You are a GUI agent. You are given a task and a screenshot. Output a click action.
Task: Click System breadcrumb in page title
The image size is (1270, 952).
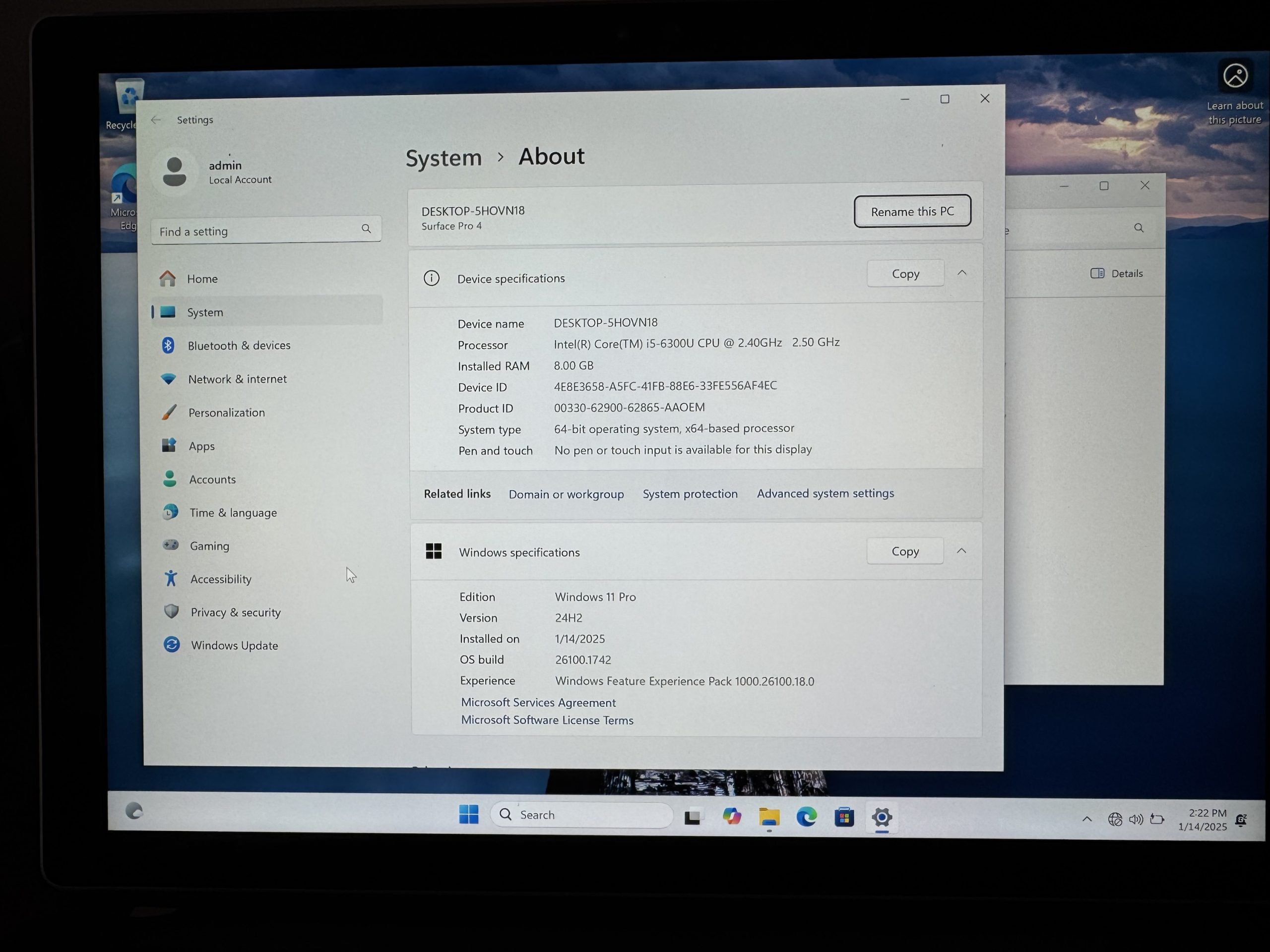coord(443,157)
